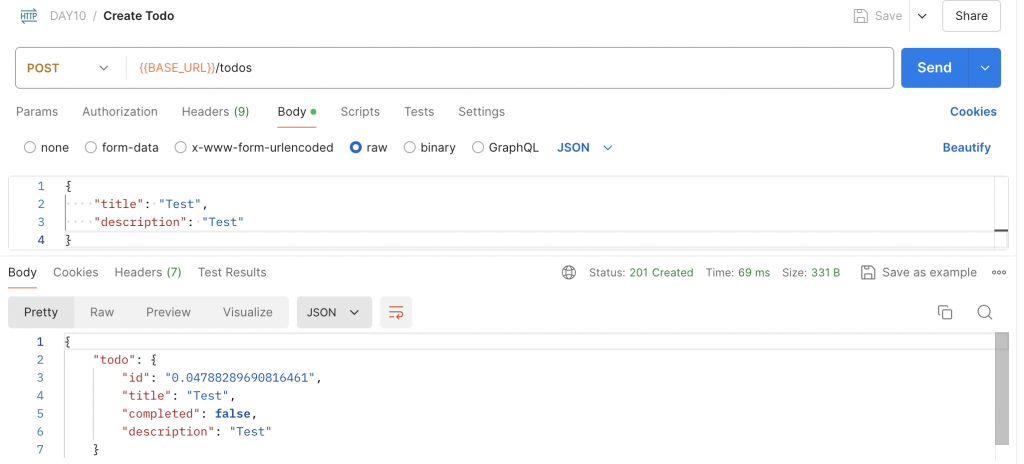Switch to the Test Results tab

pyautogui.click(x=232, y=273)
